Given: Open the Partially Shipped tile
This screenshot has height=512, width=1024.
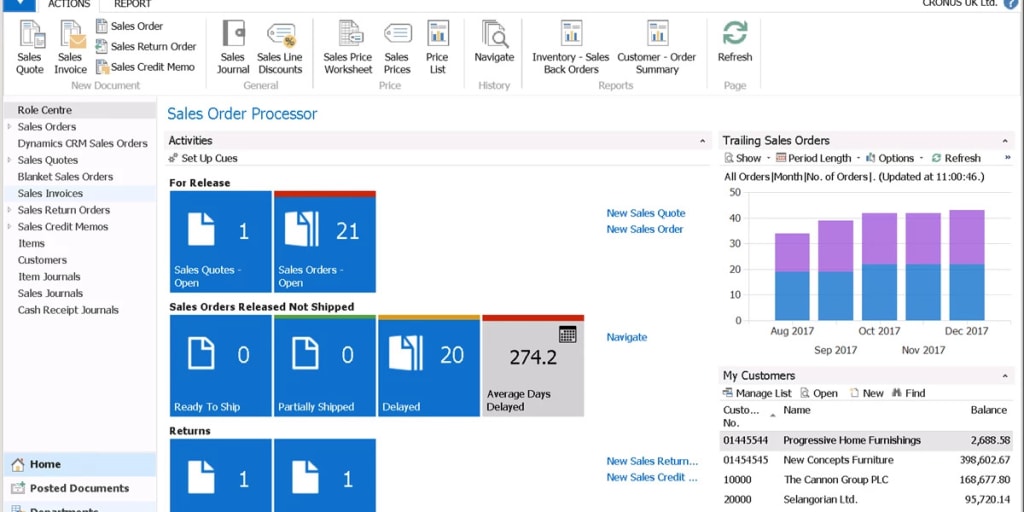Looking at the screenshot, I should (x=325, y=366).
